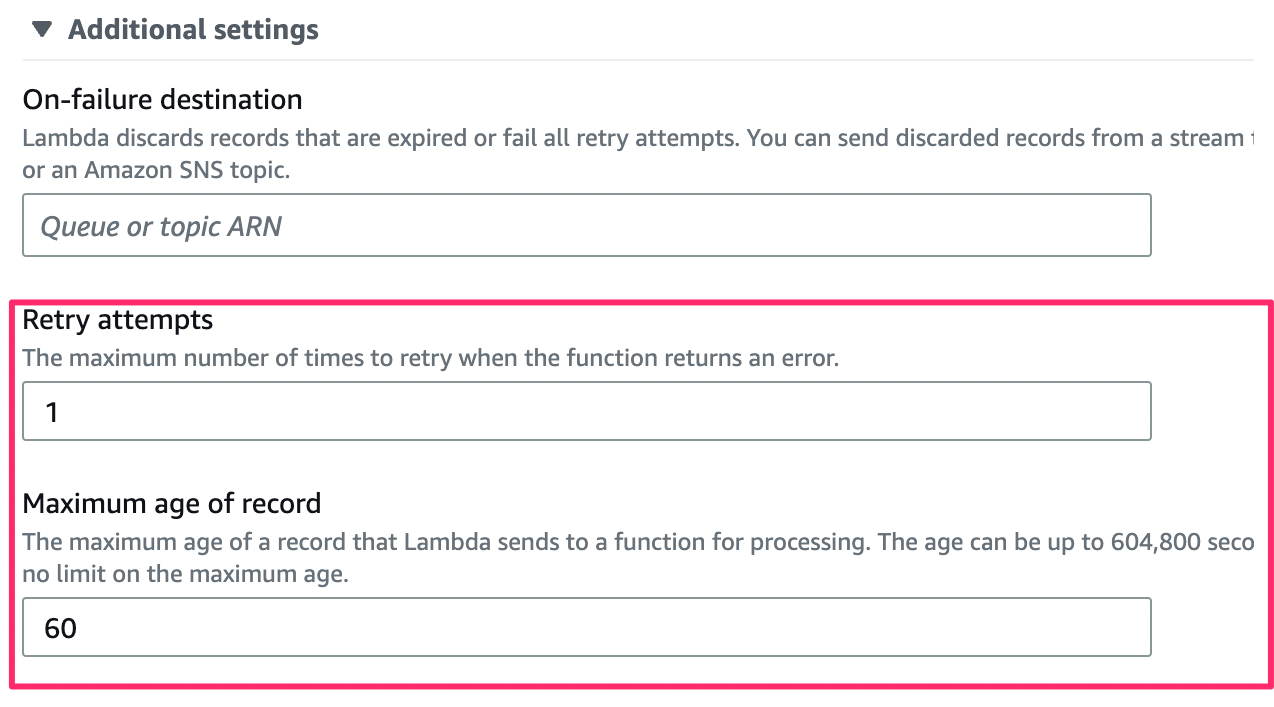Select the value 60 in Maximum age field

pos(62,627)
